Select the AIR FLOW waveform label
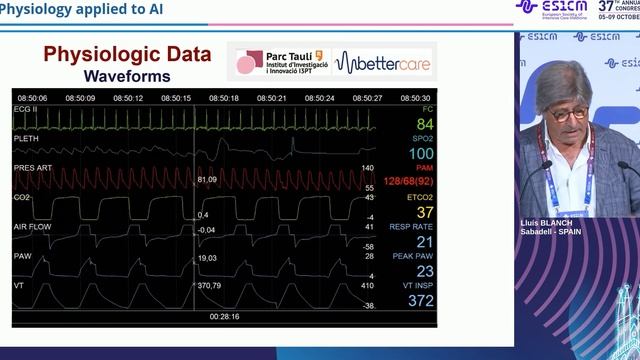640x360 pixels. tap(32, 227)
